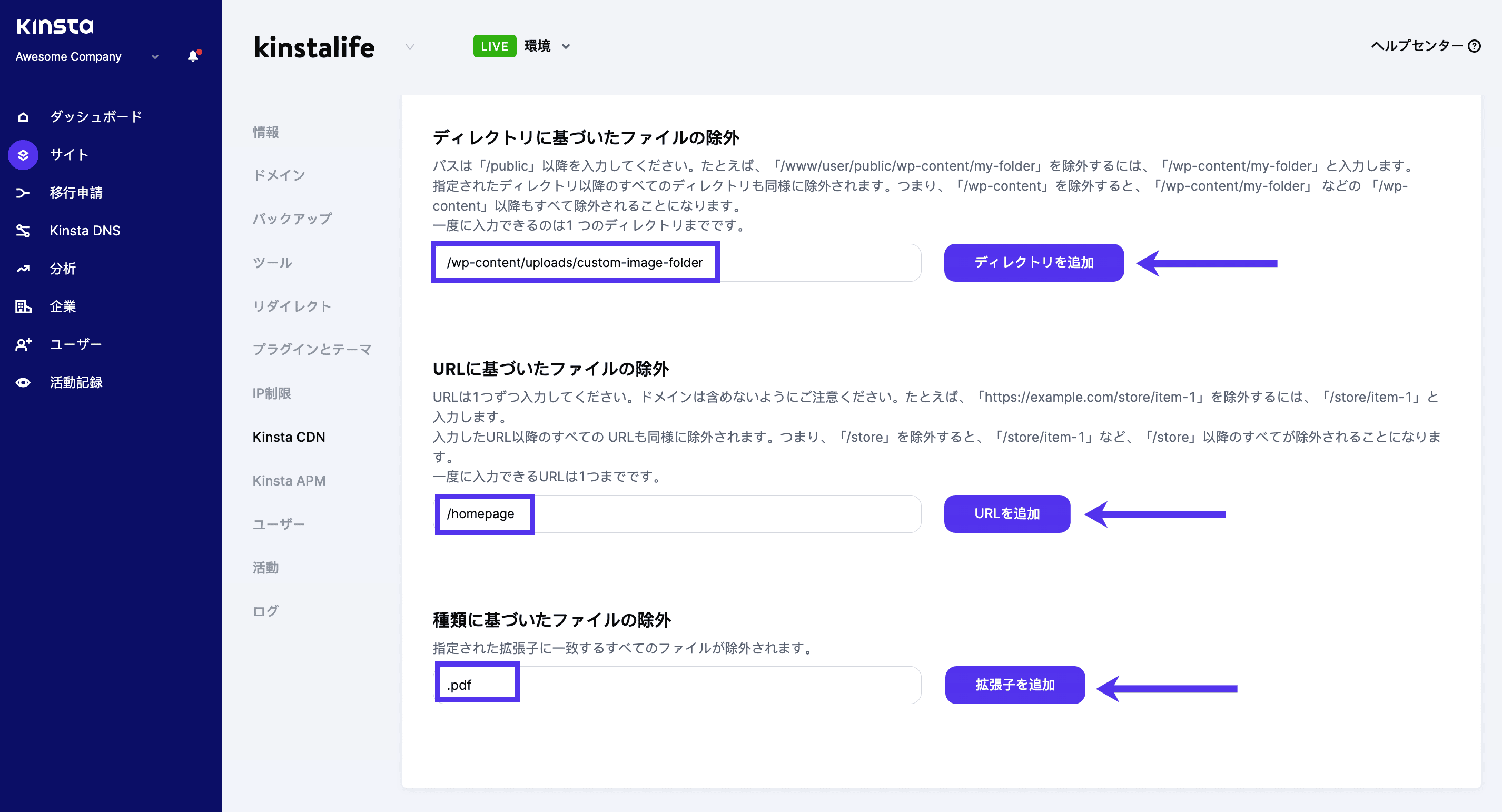
Task: Click the Kinsta logo
Action: tap(55, 26)
